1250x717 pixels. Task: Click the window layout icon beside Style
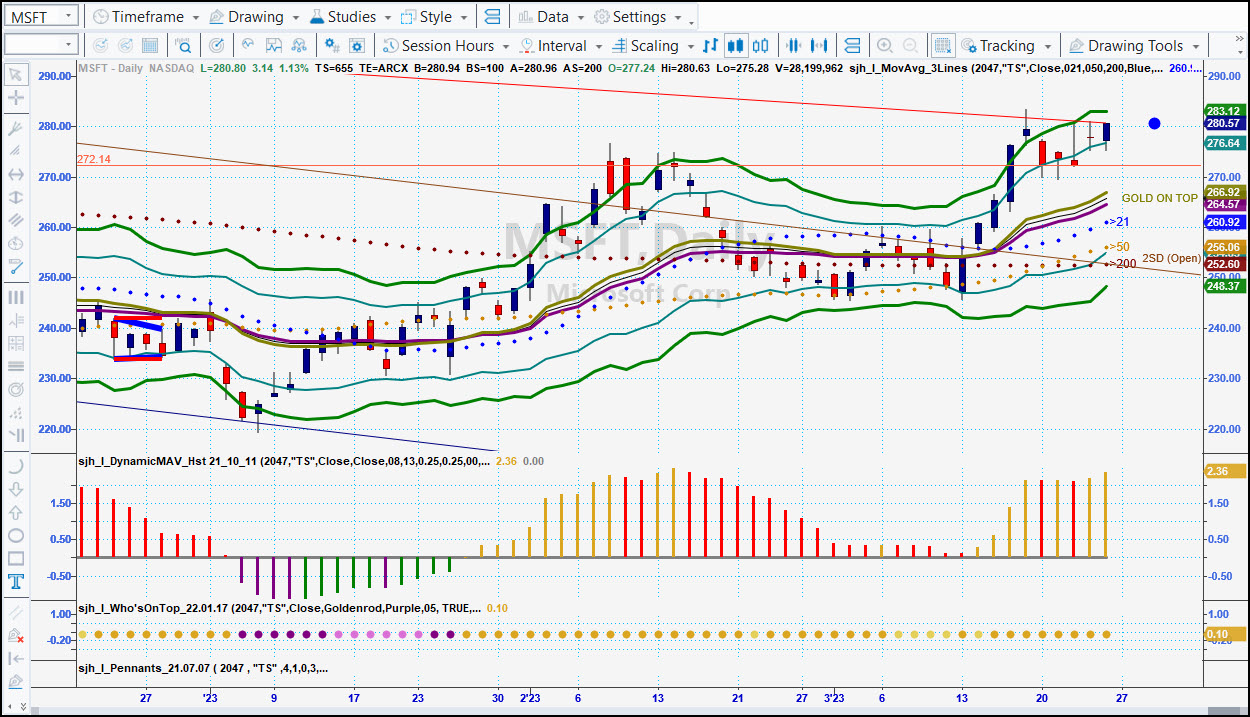click(490, 17)
